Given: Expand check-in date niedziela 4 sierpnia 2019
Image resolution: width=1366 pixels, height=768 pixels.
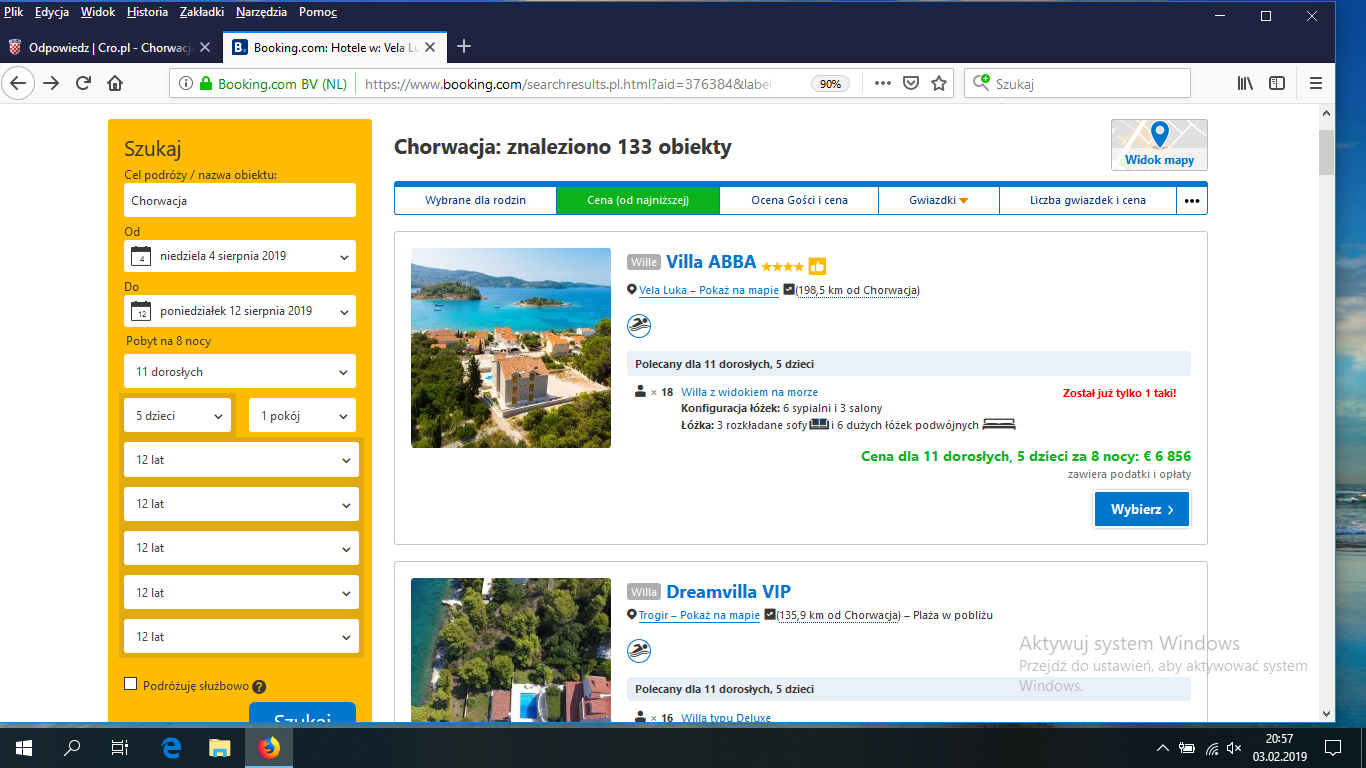Looking at the screenshot, I should tap(239, 256).
